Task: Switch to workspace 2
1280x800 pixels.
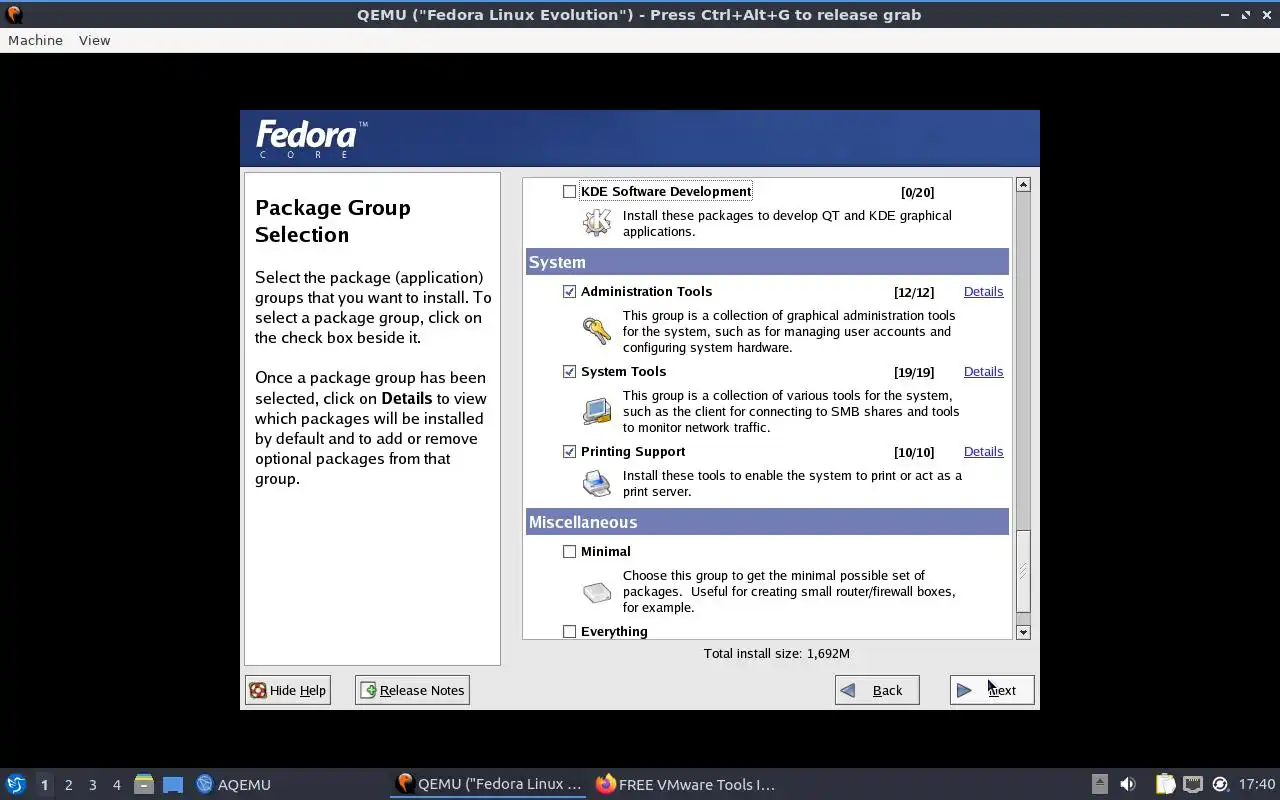Action: (x=68, y=784)
